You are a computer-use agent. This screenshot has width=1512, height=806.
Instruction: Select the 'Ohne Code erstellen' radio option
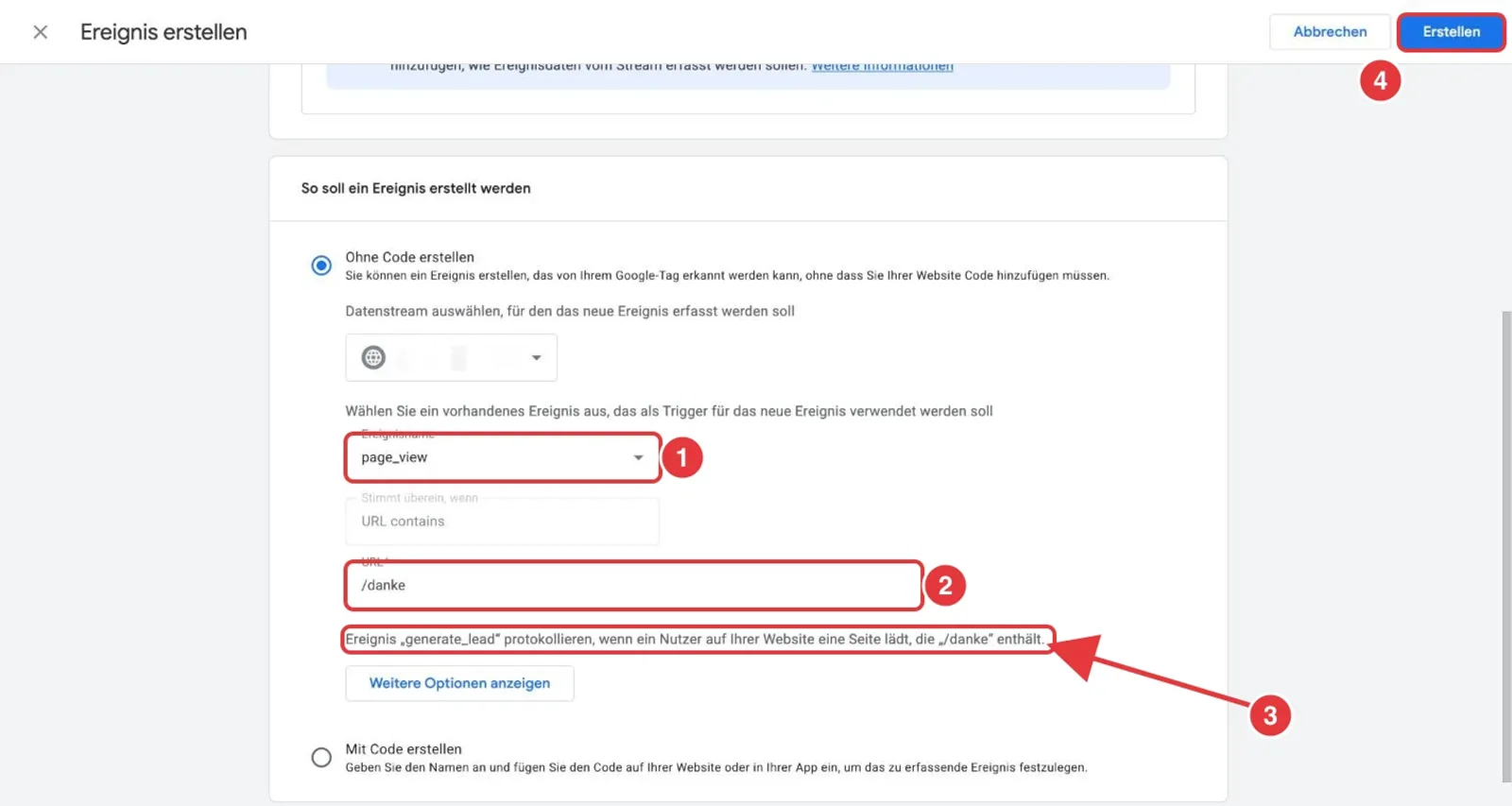coord(321,266)
